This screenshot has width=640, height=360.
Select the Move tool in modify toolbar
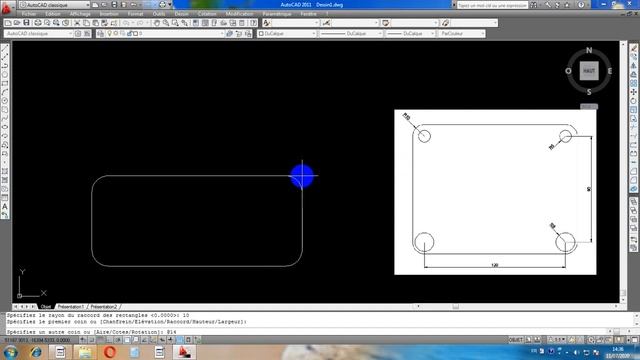[x=633, y=92]
